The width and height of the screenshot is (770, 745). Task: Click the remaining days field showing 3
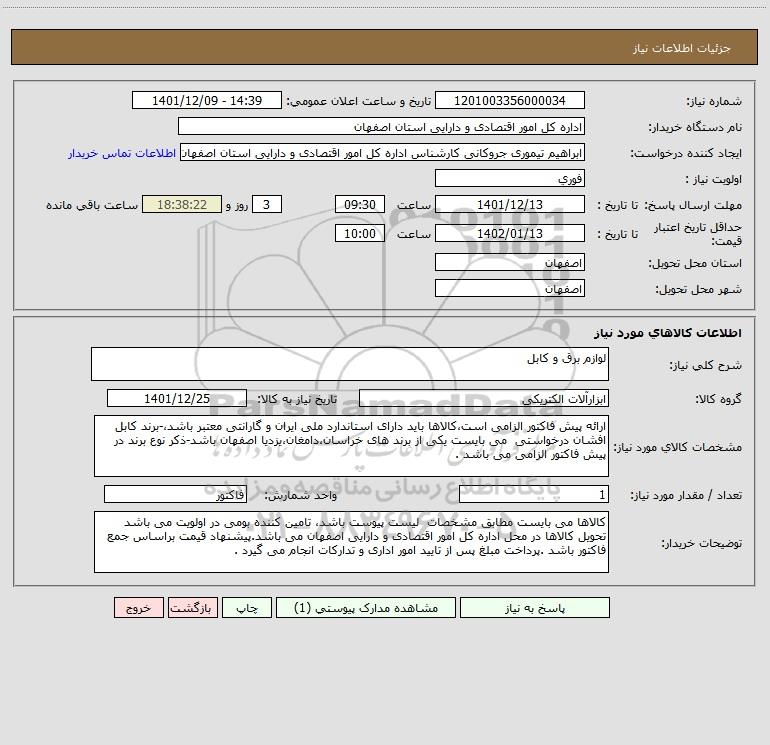point(267,204)
